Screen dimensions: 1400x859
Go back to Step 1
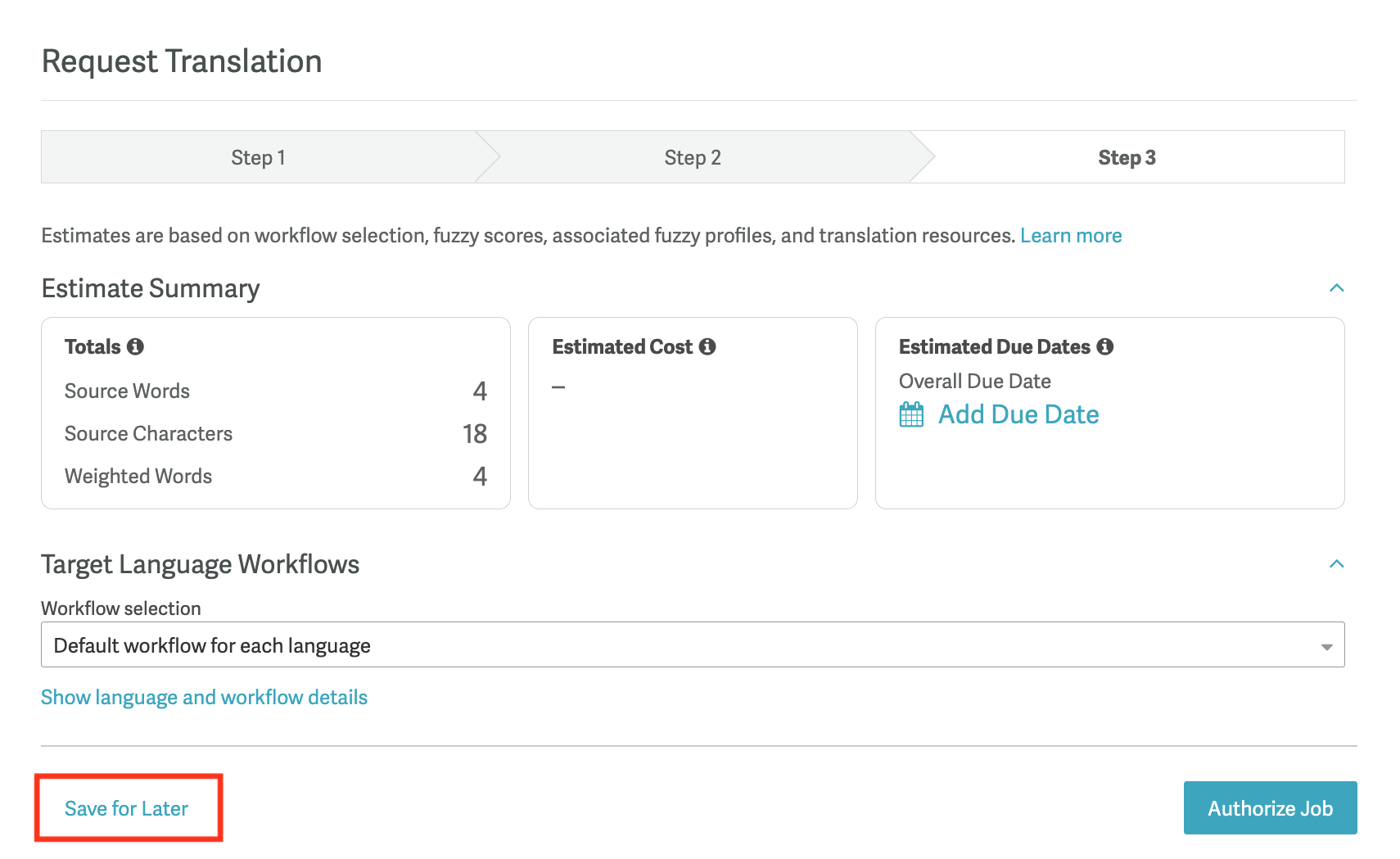coord(258,157)
